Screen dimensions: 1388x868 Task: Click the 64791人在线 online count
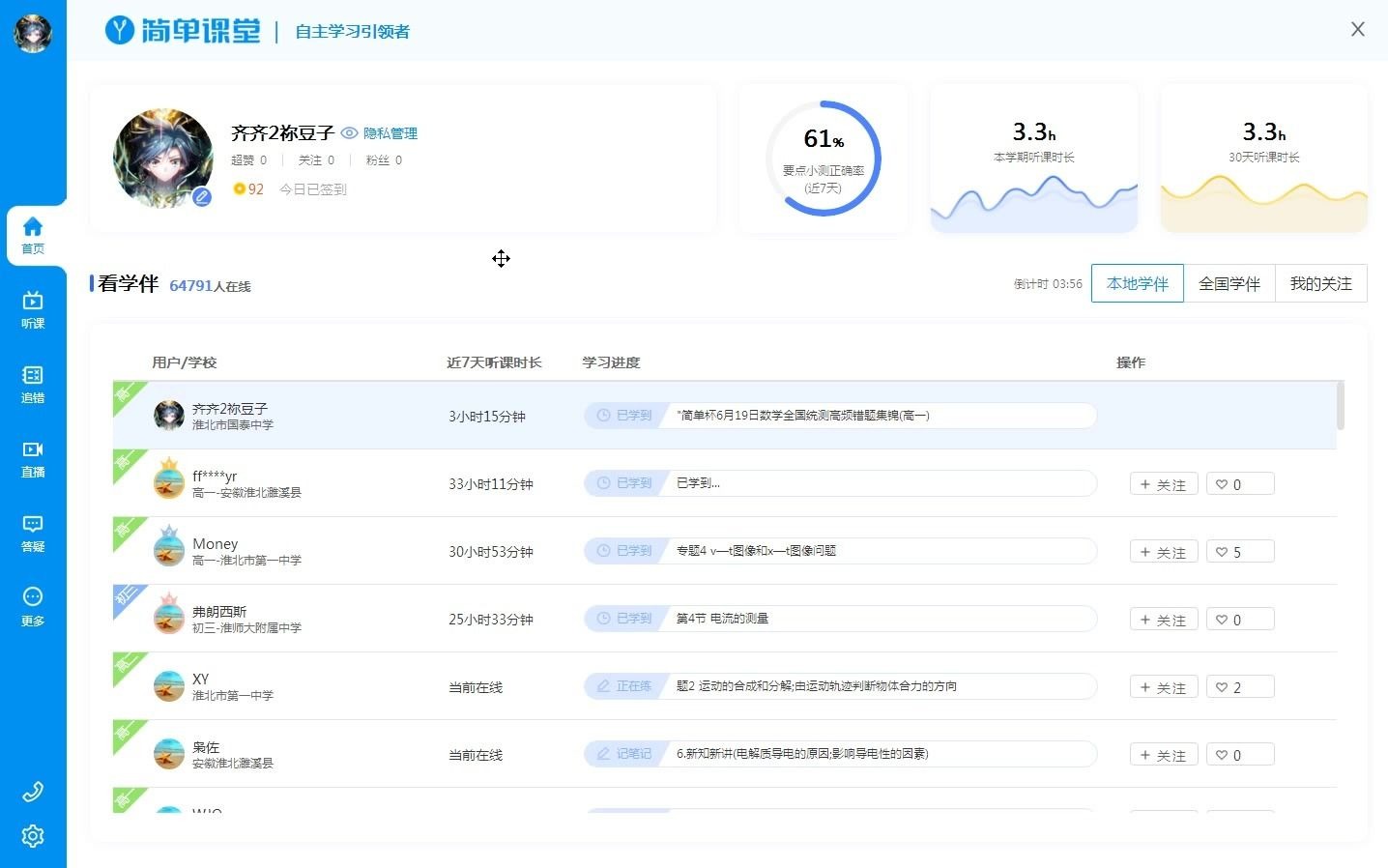tap(210, 286)
